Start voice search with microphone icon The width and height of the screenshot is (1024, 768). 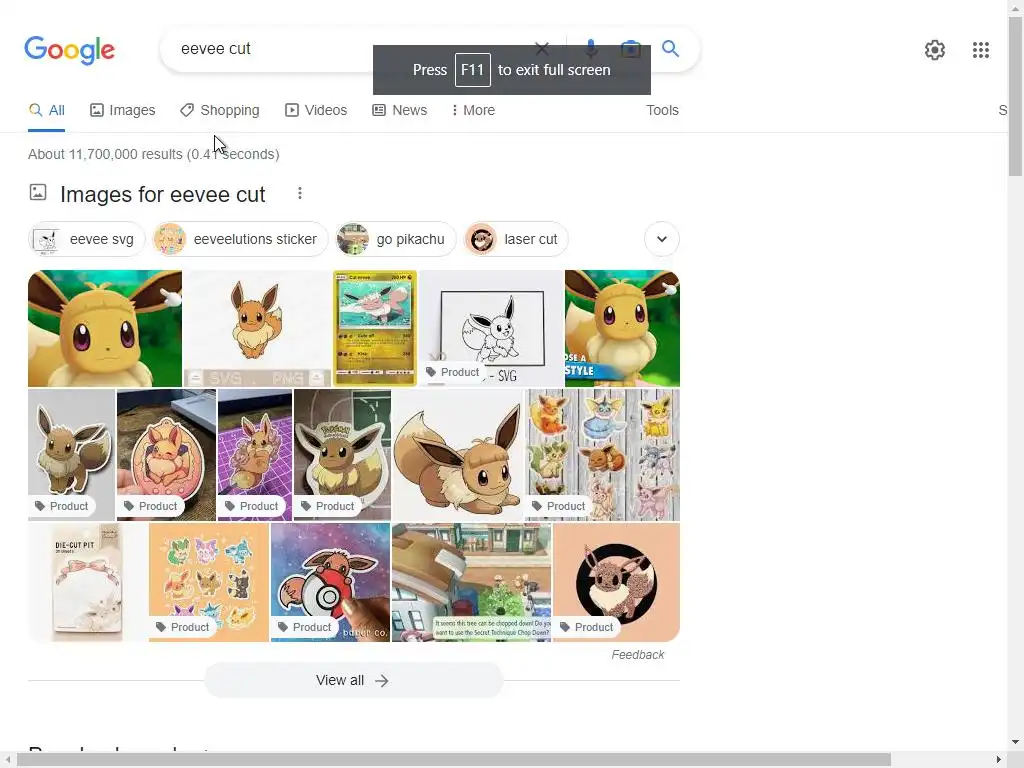tap(590, 48)
